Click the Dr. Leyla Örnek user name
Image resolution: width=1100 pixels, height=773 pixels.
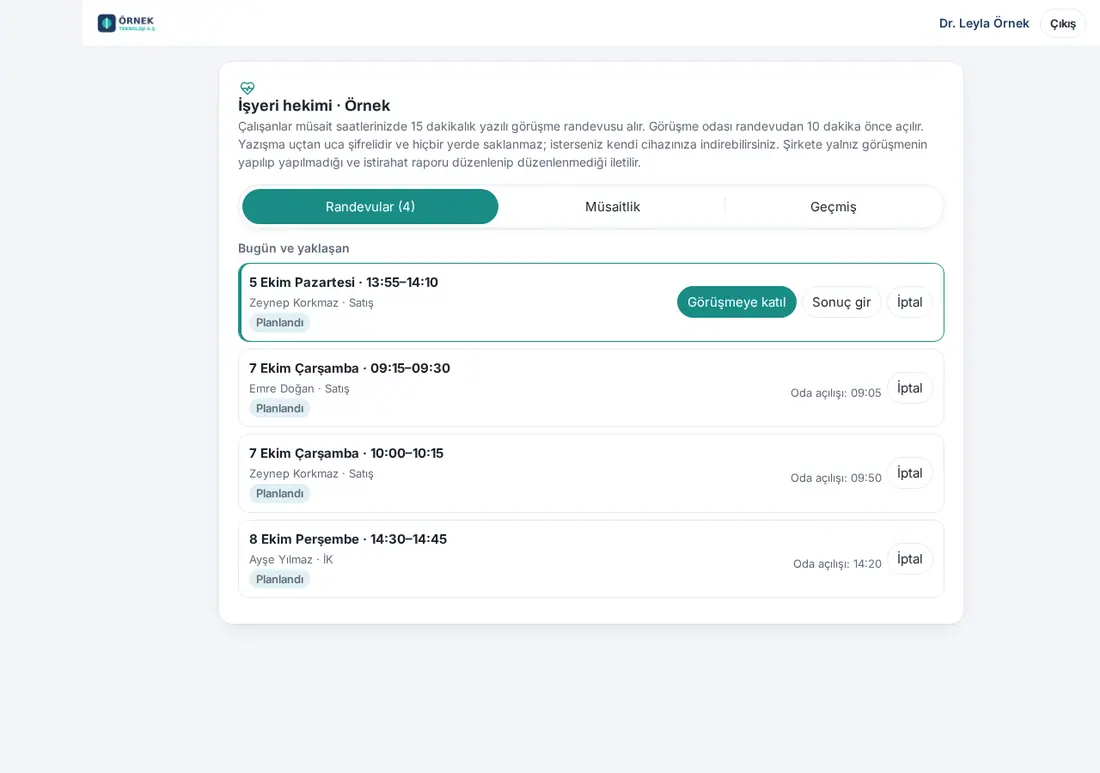coord(984,23)
